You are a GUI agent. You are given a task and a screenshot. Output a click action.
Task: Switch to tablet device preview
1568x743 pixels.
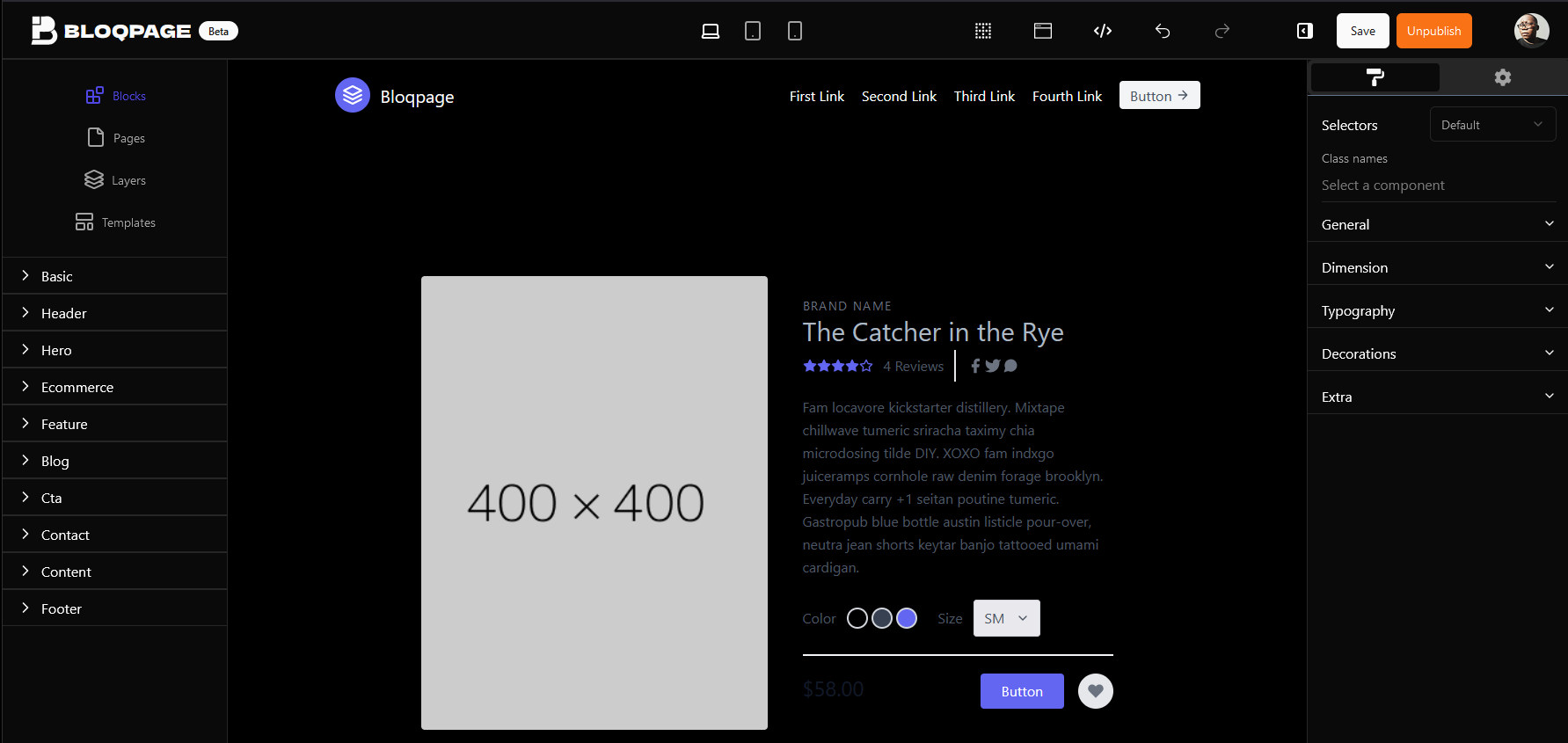tap(753, 32)
